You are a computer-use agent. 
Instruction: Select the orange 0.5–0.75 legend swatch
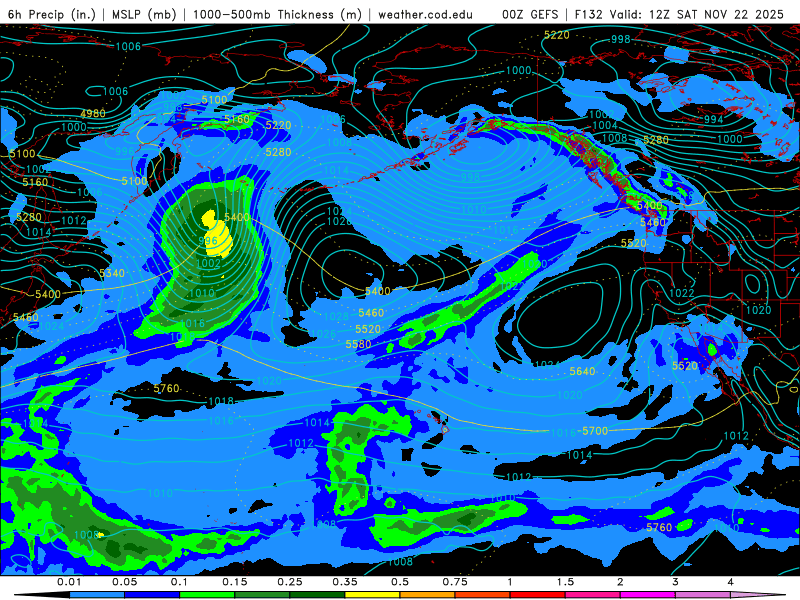(428, 595)
